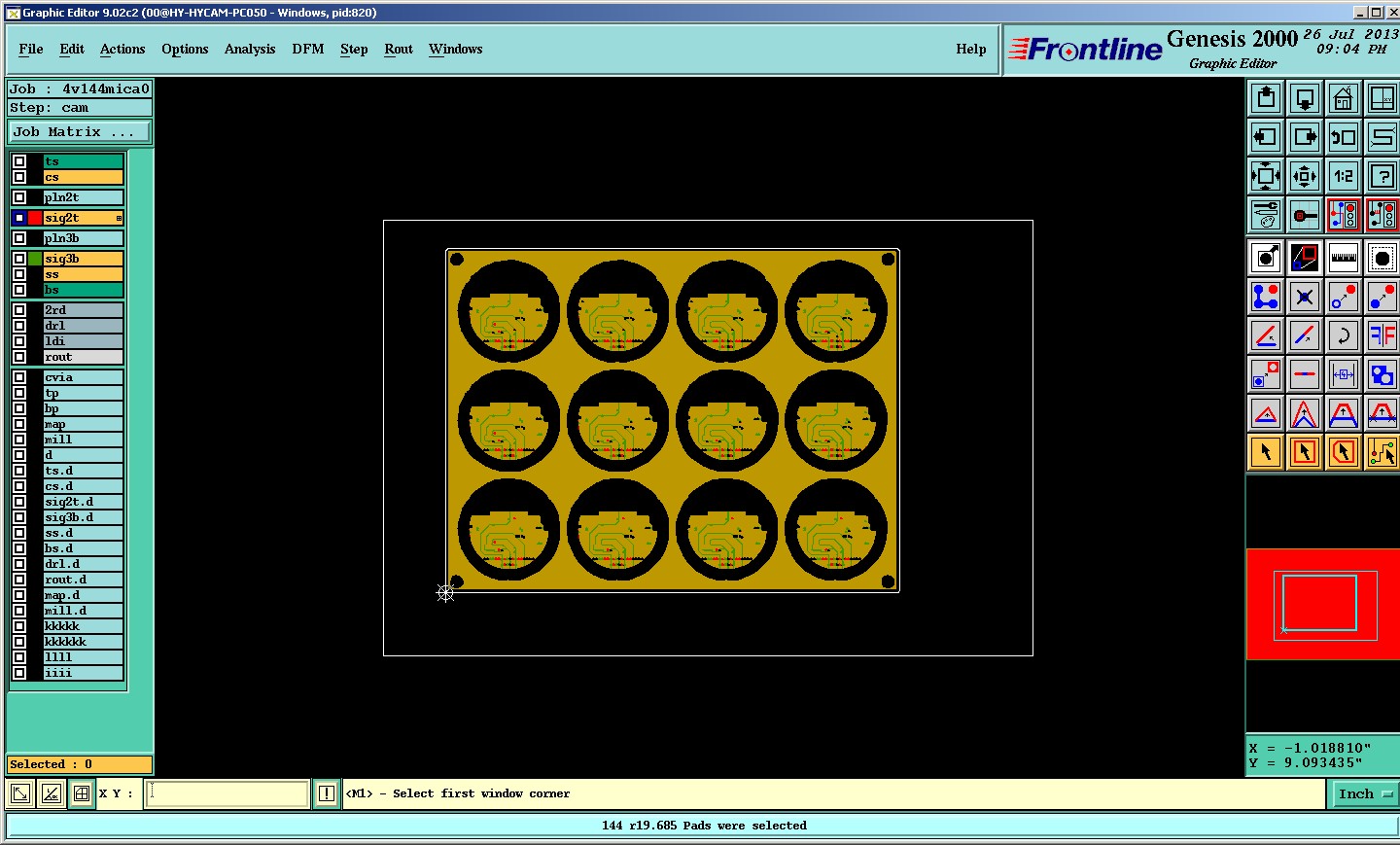Toggle the cvia layer checkbox
The image size is (1400, 845).
click(x=19, y=377)
